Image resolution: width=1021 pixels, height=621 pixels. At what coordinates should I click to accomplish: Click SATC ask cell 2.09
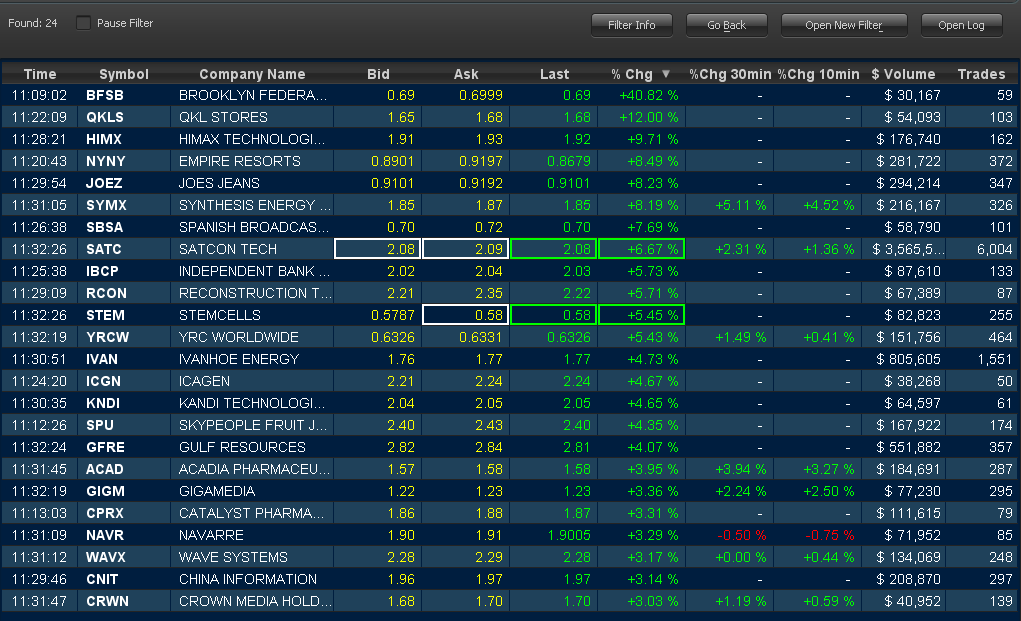pos(466,249)
